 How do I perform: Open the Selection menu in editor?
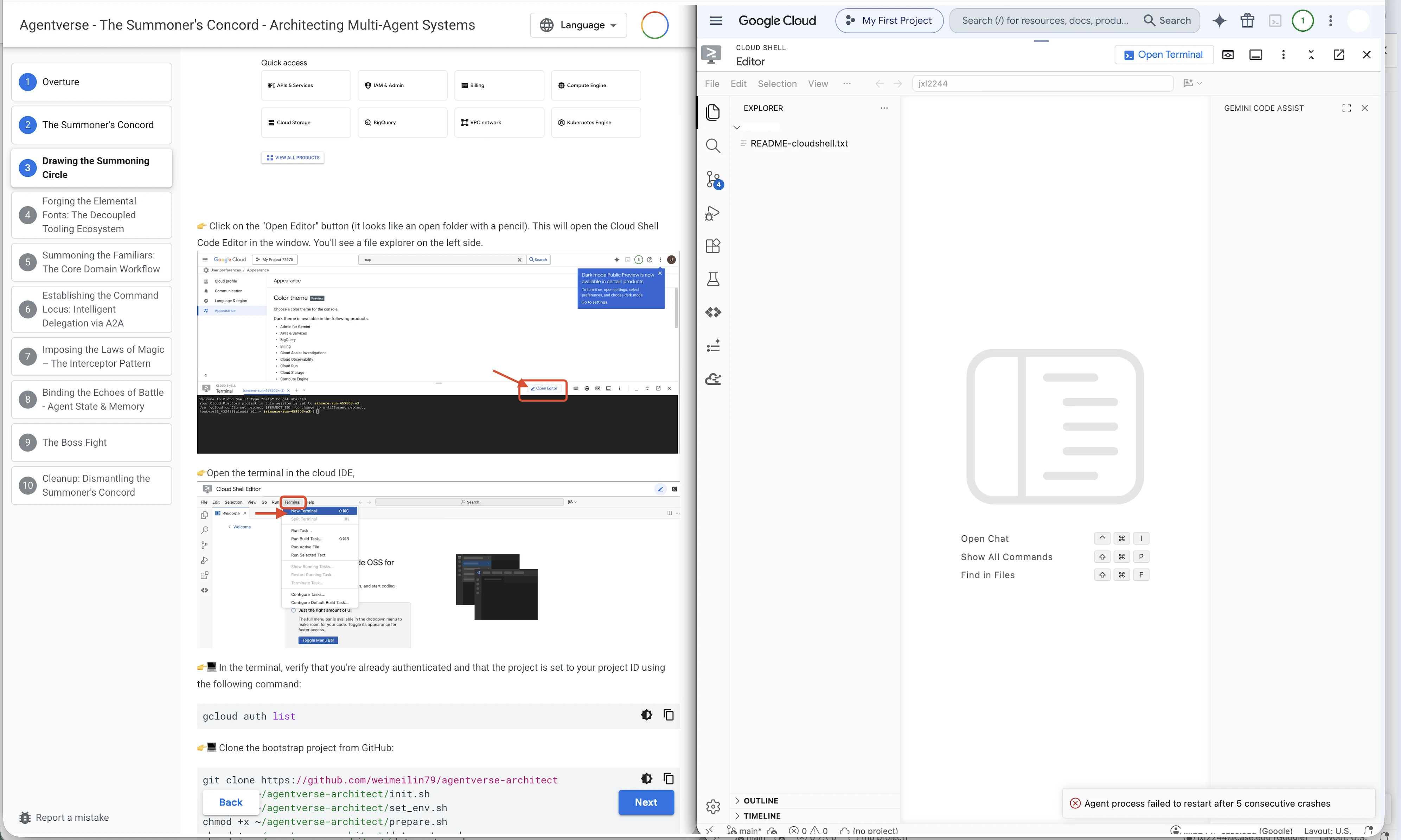coord(777,83)
